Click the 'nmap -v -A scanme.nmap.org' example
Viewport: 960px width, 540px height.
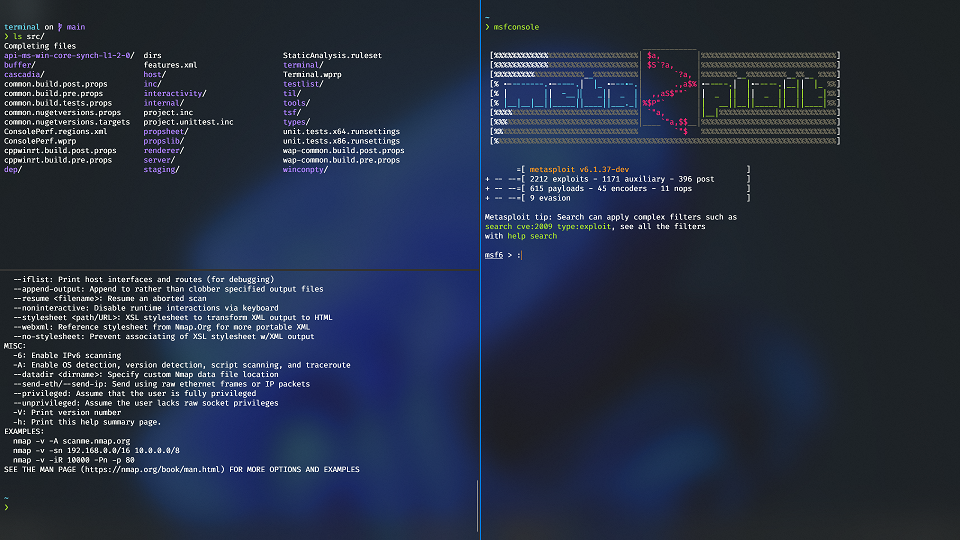pyautogui.click(x=72, y=441)
